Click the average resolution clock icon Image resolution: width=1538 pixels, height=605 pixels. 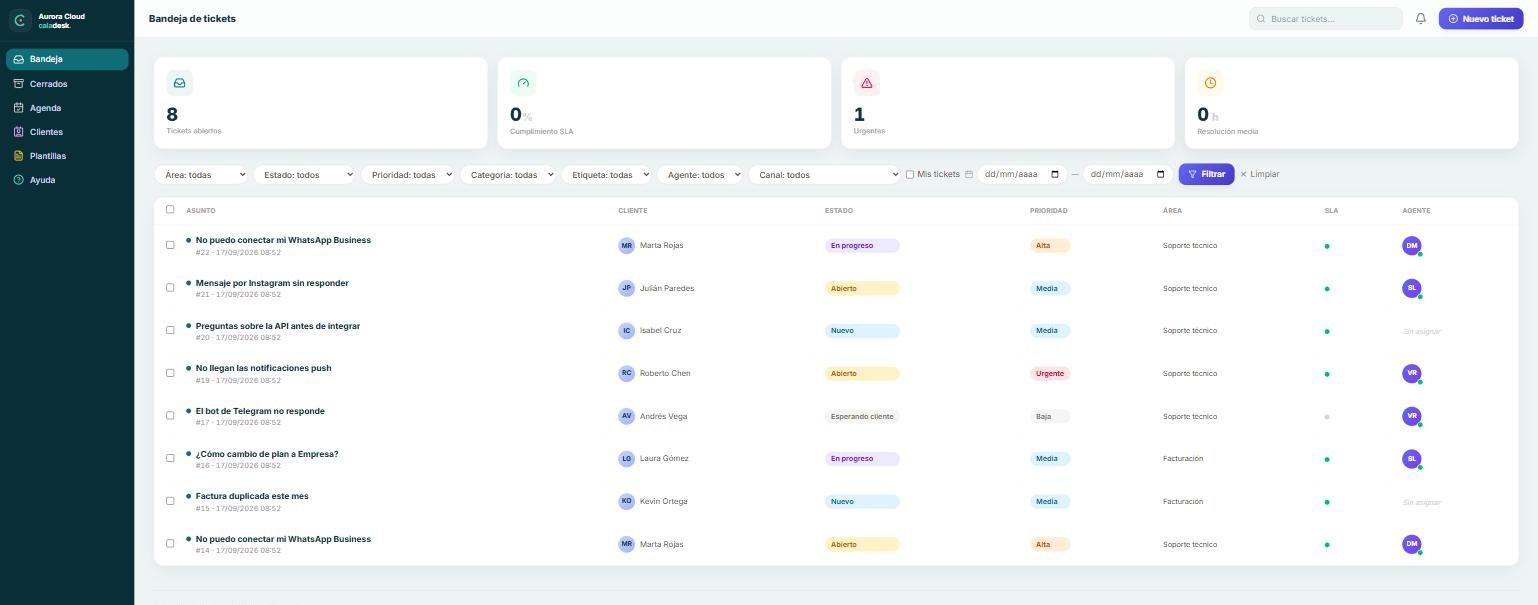coord(1210,83)
